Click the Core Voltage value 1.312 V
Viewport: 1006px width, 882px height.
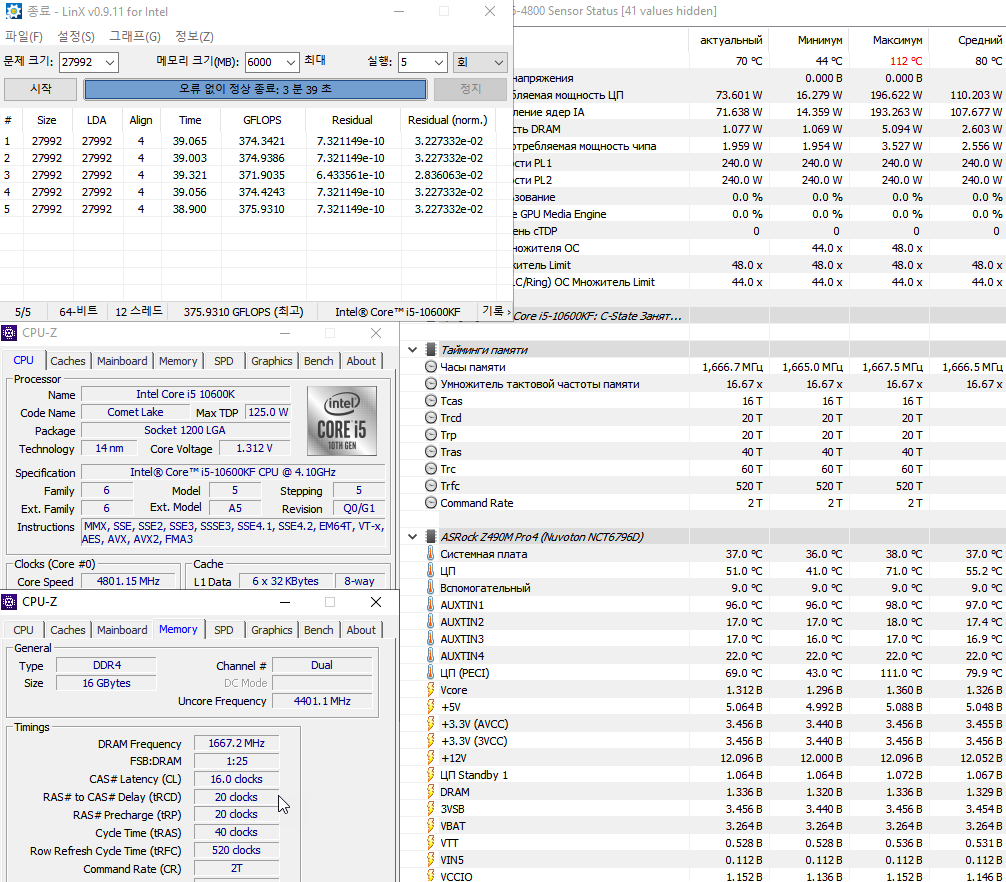coord(254,448)
